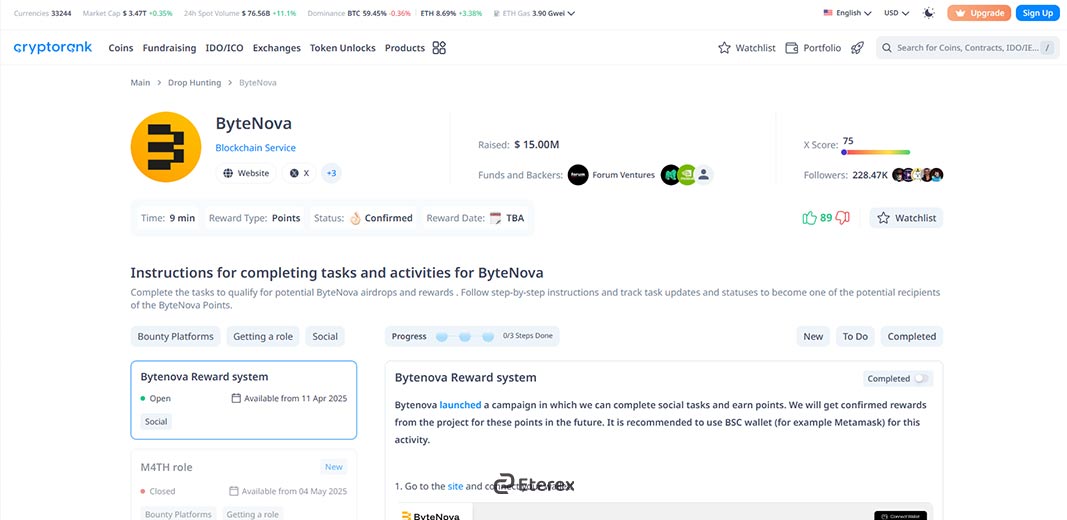Click the 24h Spot Volume stat
This screenshot has width=1067, height=520.
point(240,13)
